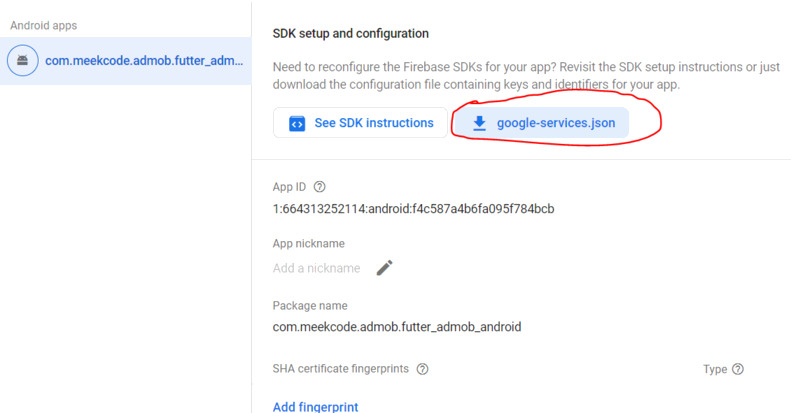Click the code brackets SDK icon

pyautogui.click(x=297, y=123)
